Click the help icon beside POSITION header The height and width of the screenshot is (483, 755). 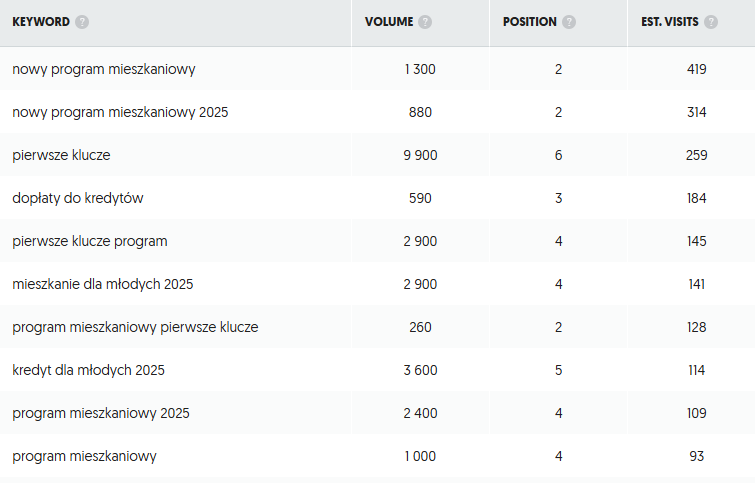(x=569, y=22)
